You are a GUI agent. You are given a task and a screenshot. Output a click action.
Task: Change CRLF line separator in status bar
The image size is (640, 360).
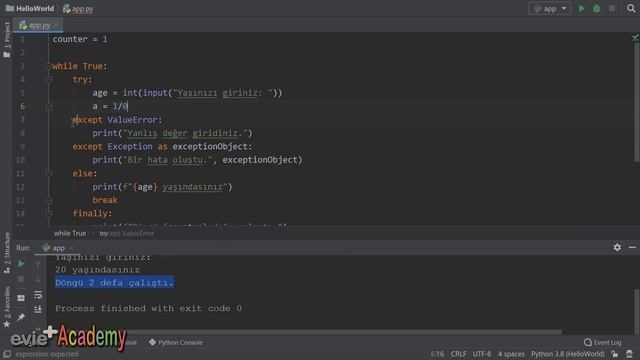[458, 354]
